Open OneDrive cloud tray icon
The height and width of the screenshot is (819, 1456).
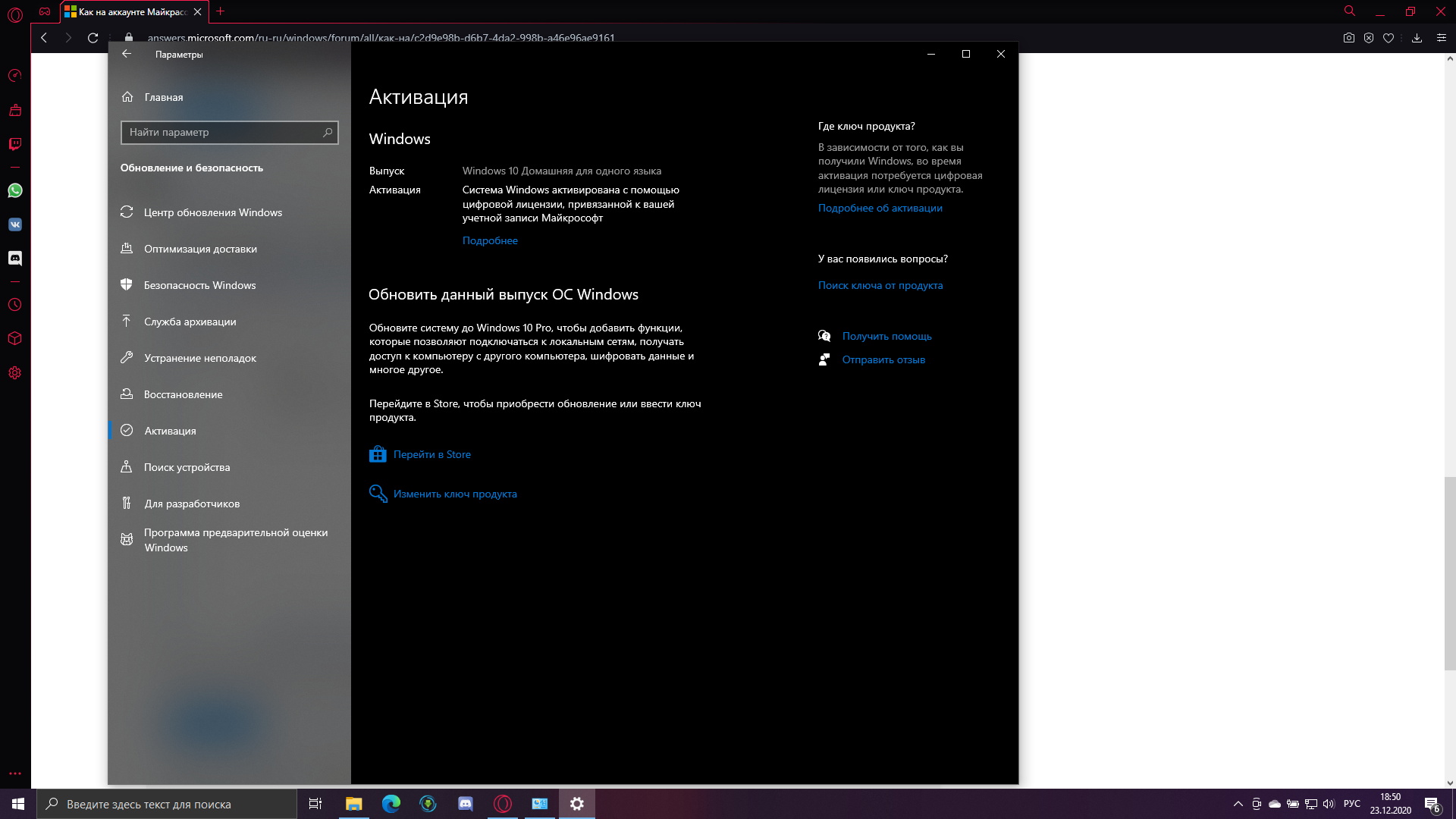click(1275, 804)
